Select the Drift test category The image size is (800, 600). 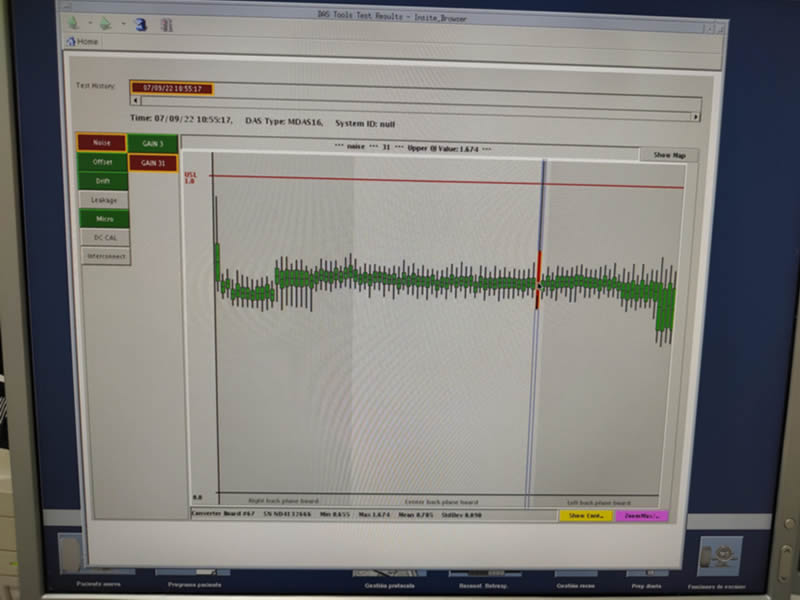pyautogui.click(x=103, y=181)
